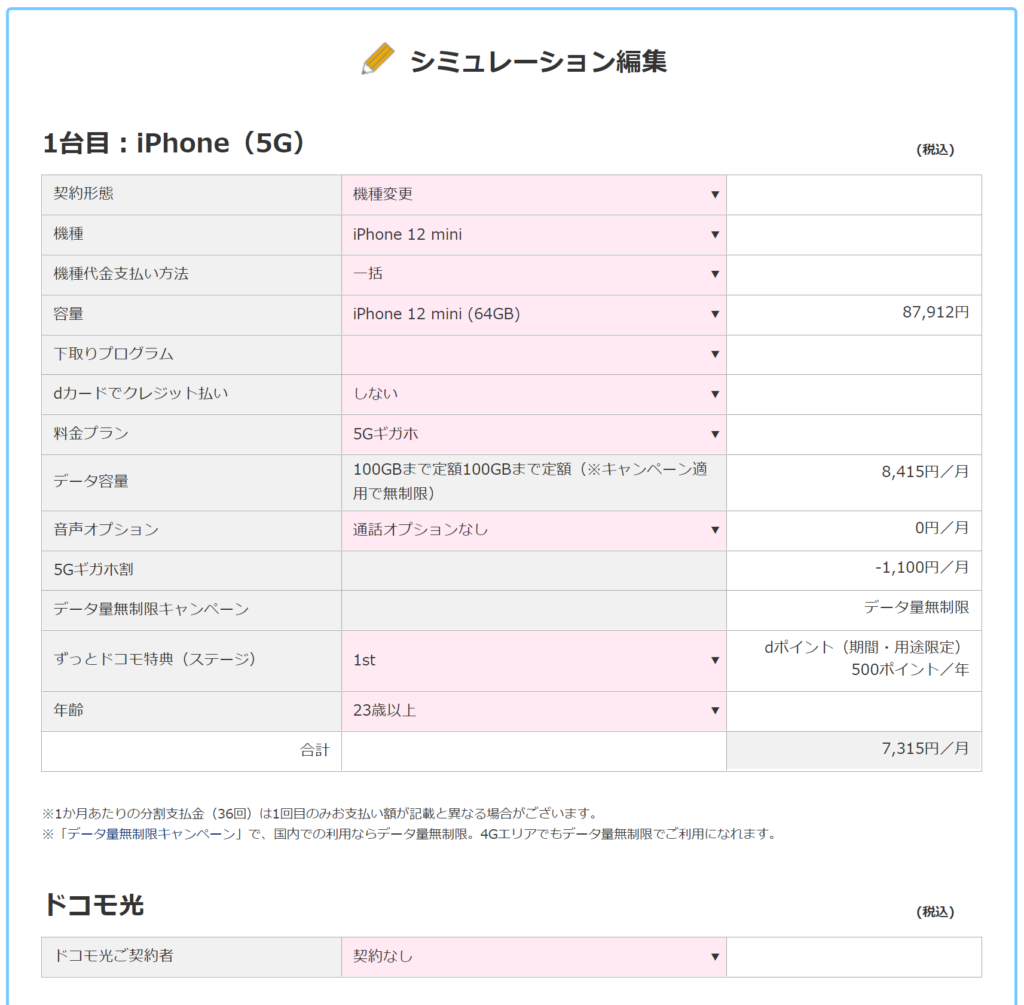Click the データ量無制限 value cell
This screenshot has width=1024, height=1005.
click(916, 607)
